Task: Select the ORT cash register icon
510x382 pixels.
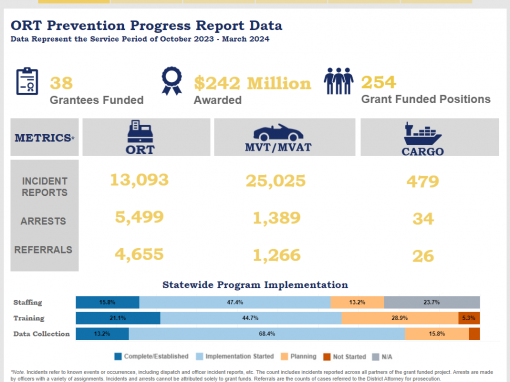Action: [x=140, y=132]
